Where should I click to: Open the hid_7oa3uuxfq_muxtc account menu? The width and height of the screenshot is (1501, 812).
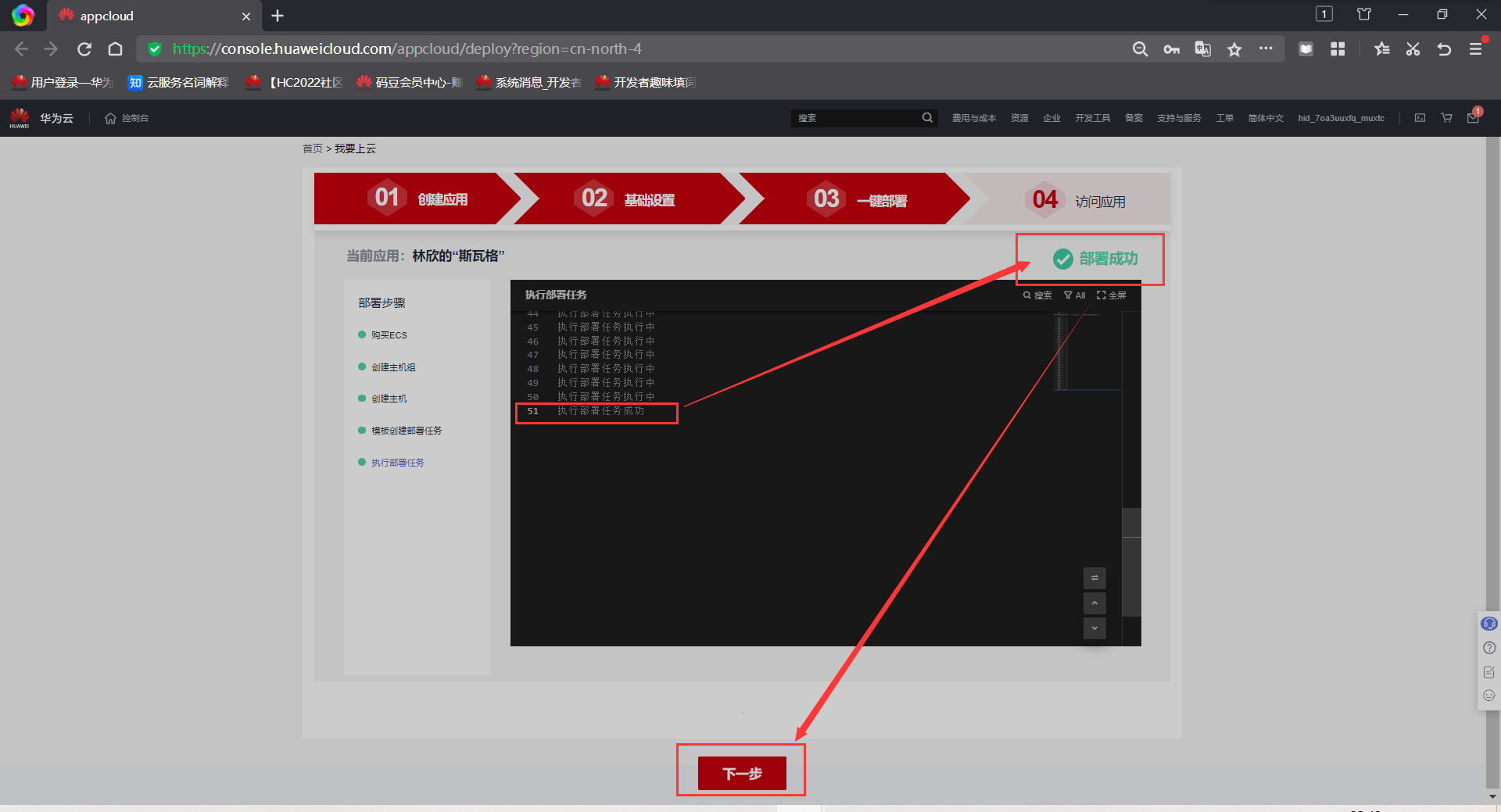tap(1341, 118)
